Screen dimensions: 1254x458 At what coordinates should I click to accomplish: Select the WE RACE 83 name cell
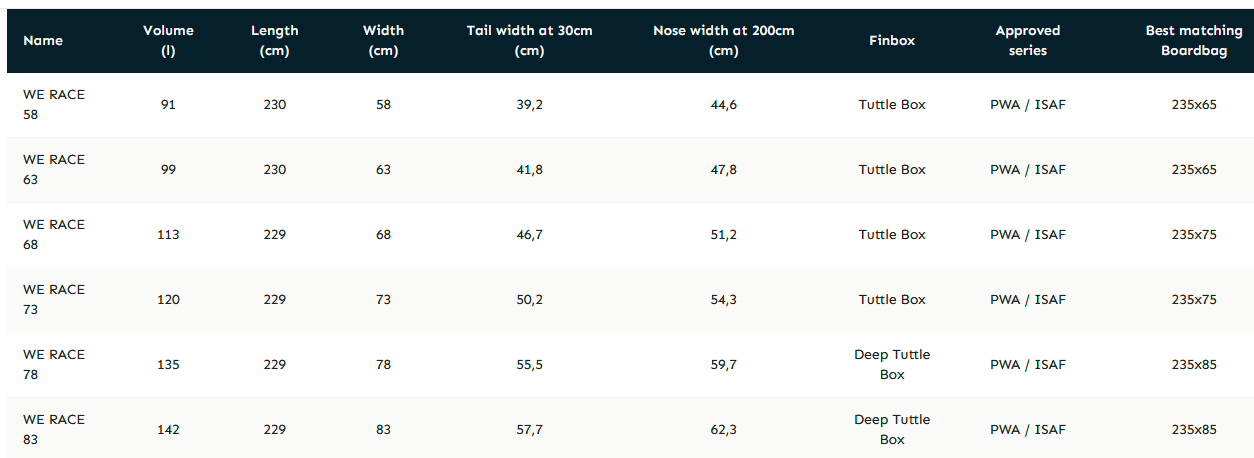[x=54, y=430]
